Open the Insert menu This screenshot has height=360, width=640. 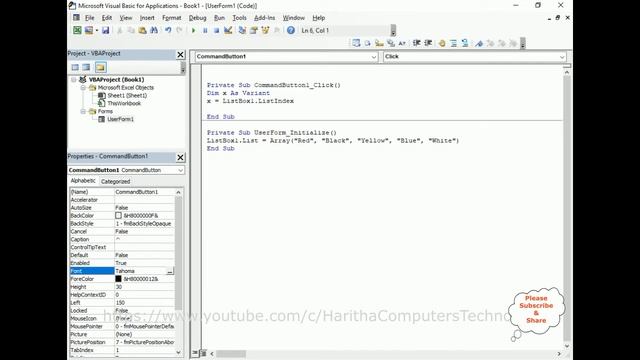coord(147,18)
